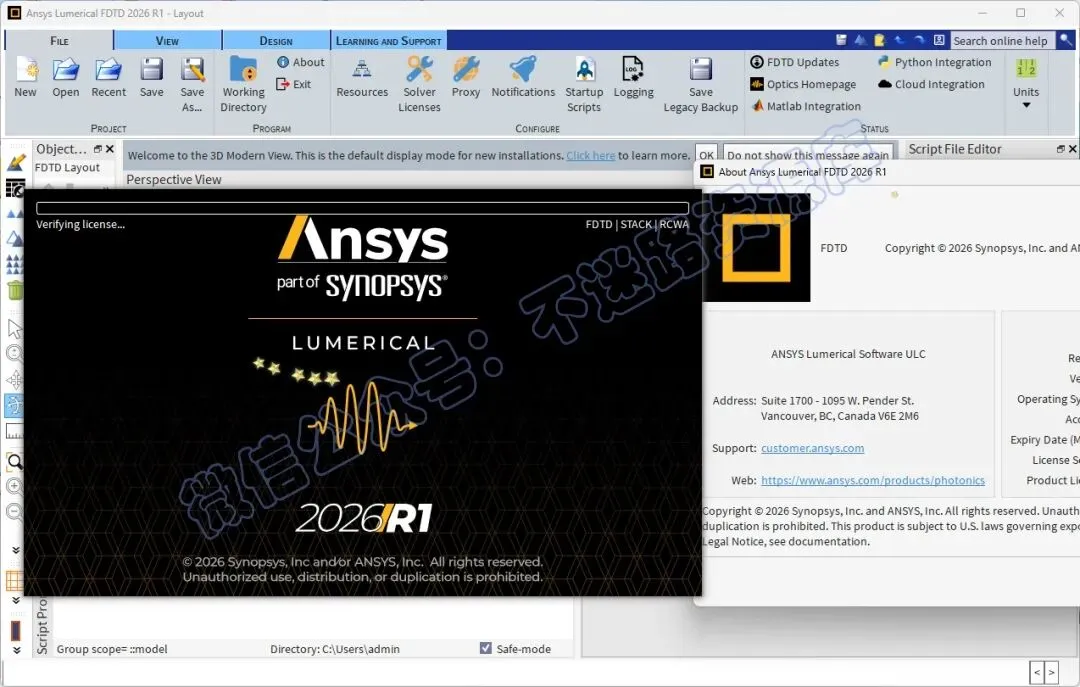Click quick-access clipboard icon
This screenshot has width=1080, height=687.
click(x=880, y=40)
